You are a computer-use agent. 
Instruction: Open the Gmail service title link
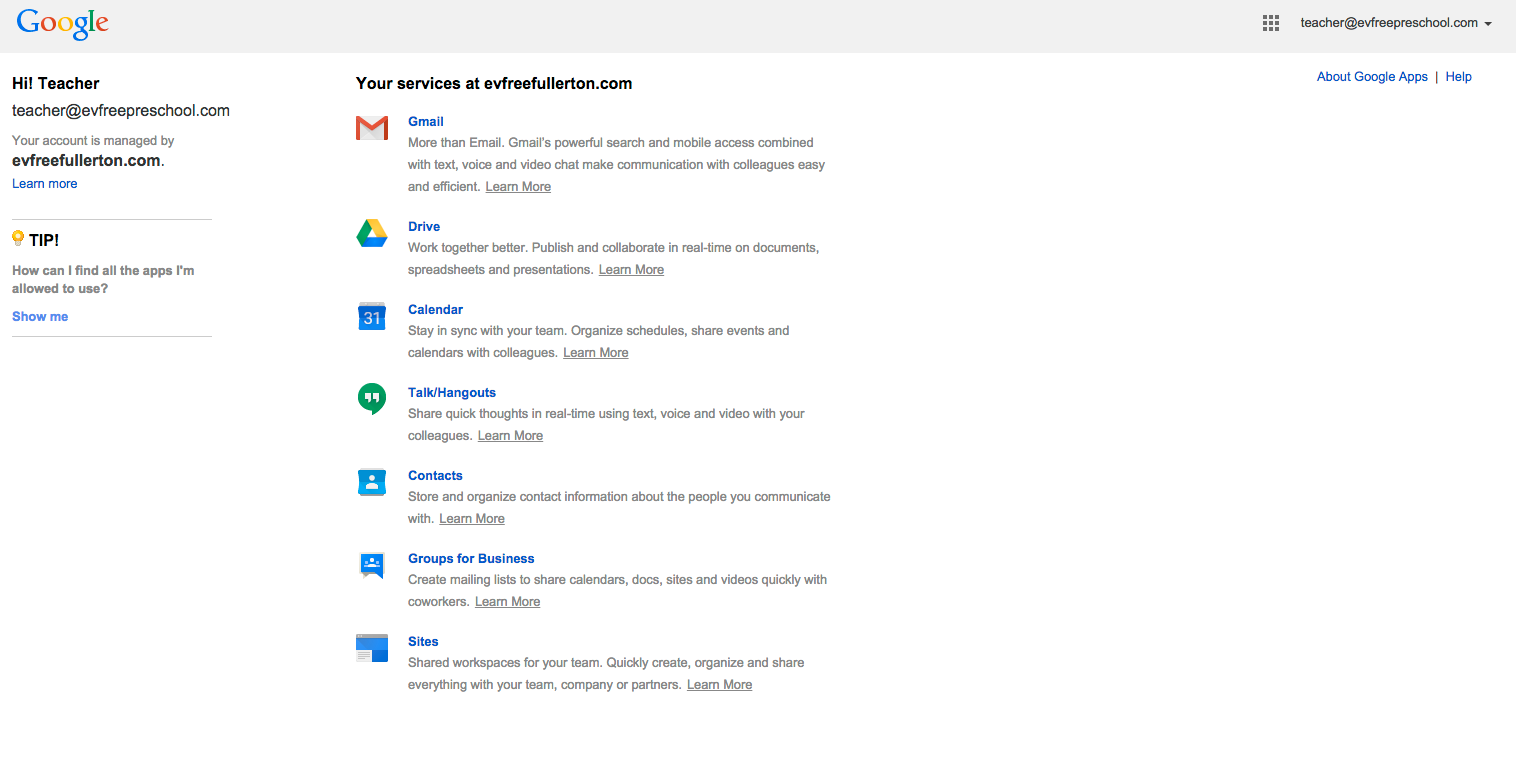click(426, 122)
